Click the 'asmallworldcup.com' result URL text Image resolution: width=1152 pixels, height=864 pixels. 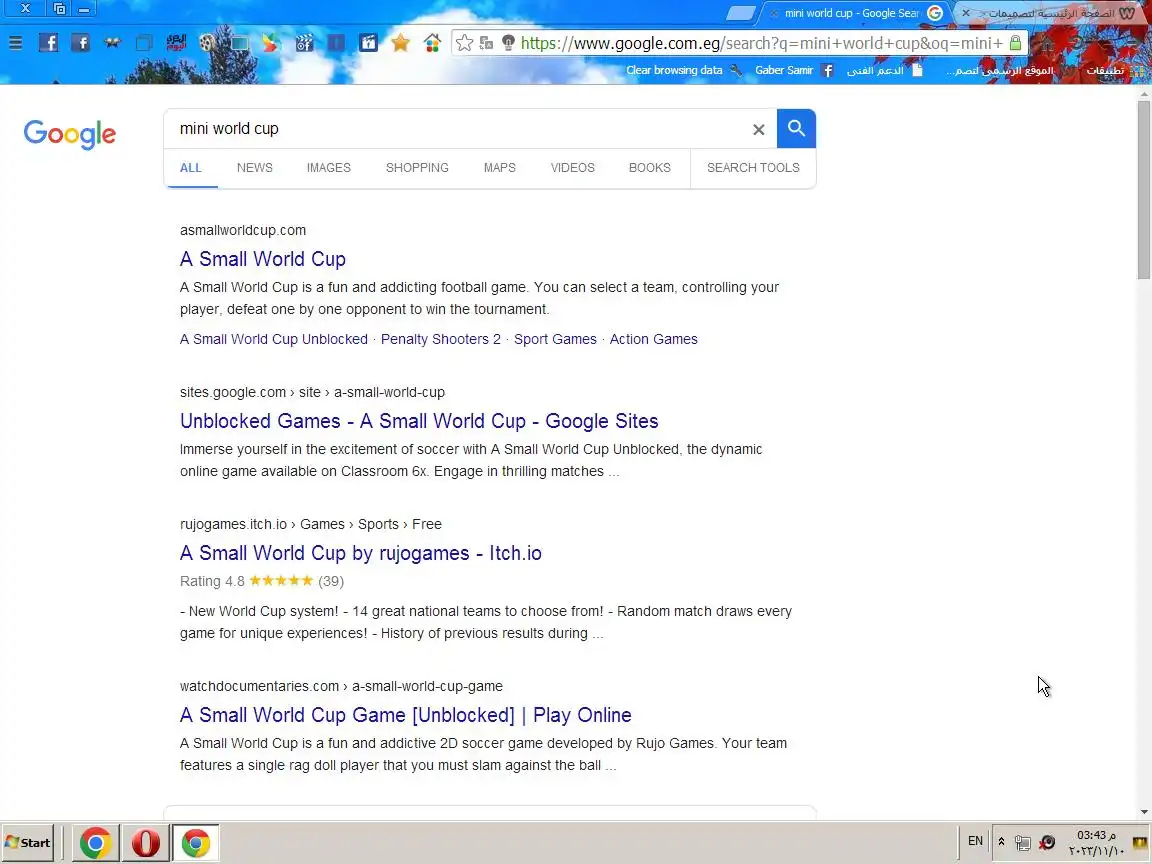[242, 230]
